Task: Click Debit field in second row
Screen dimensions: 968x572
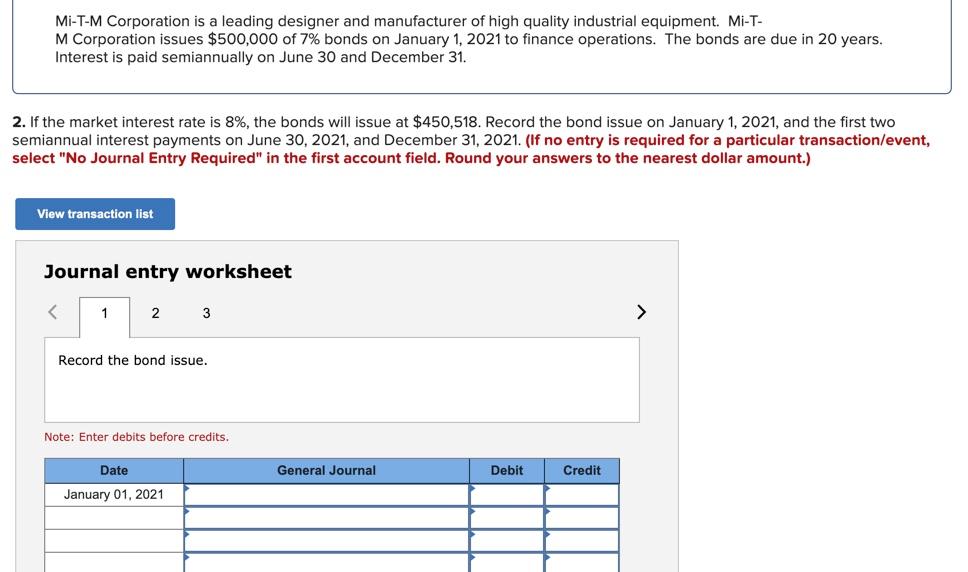Action: coord(507,518)
